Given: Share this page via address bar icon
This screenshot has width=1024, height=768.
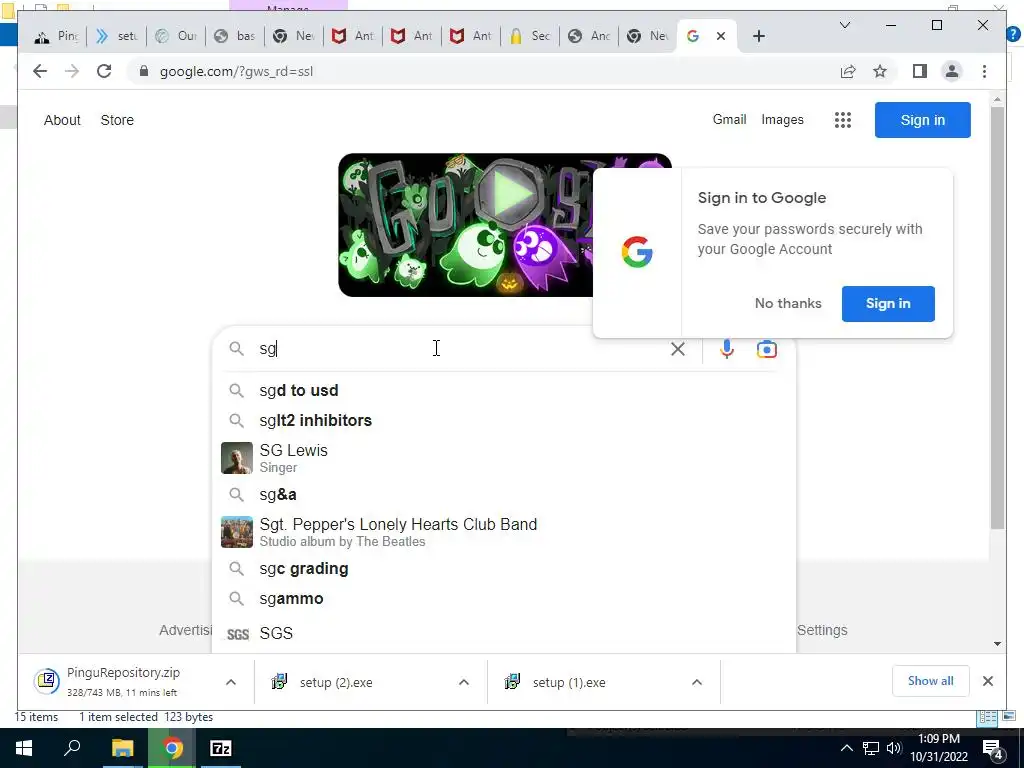Looking at the screenshot, I should point(848,71).
